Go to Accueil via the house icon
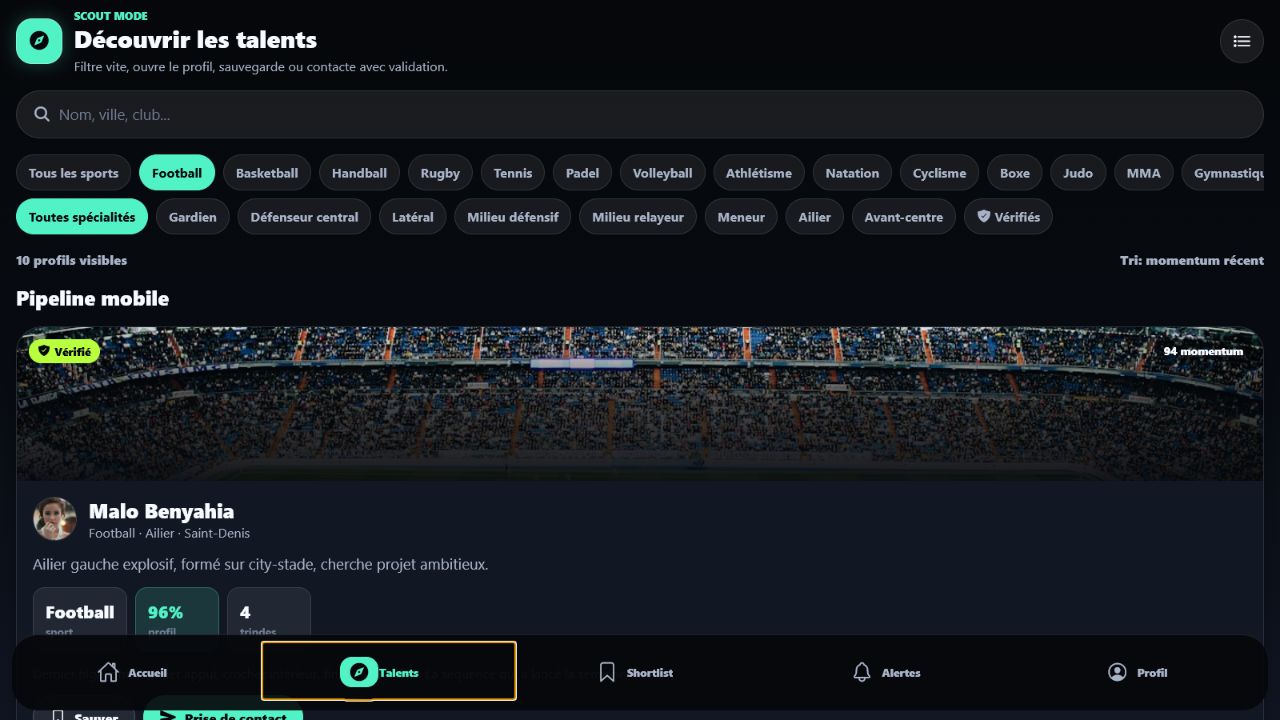This screenshot has width=1280, height=720. (109, 672)
